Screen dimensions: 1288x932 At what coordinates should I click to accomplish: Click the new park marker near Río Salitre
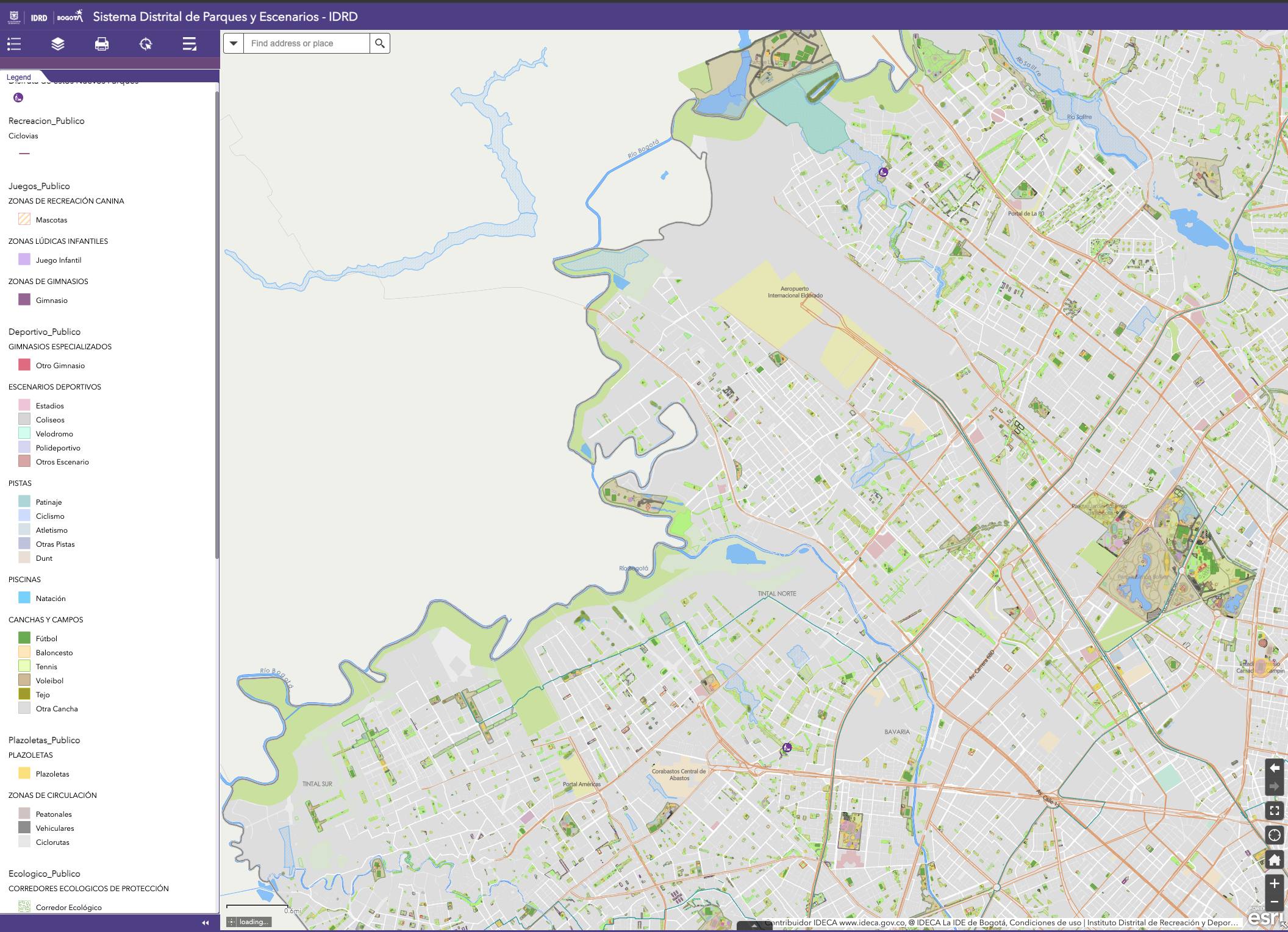click(x=883, y=173)
